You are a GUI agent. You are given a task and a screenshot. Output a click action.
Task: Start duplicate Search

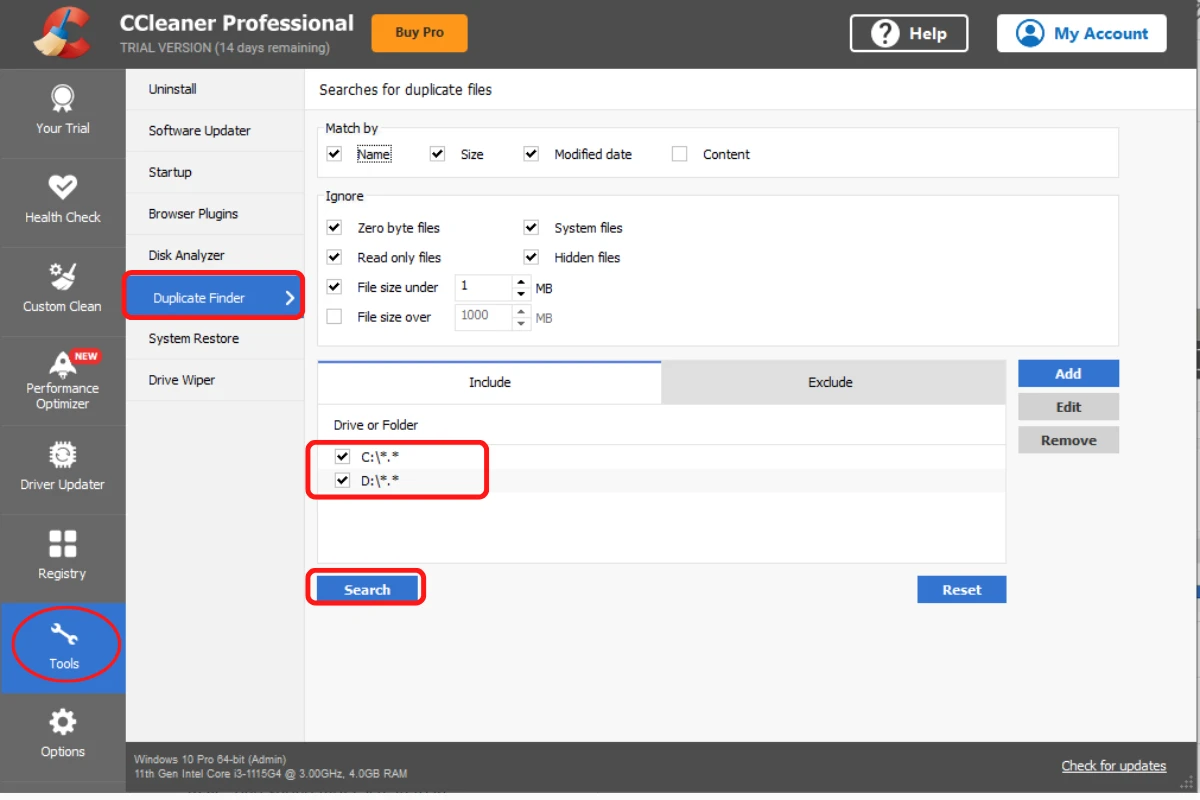[x=367, y=590]
